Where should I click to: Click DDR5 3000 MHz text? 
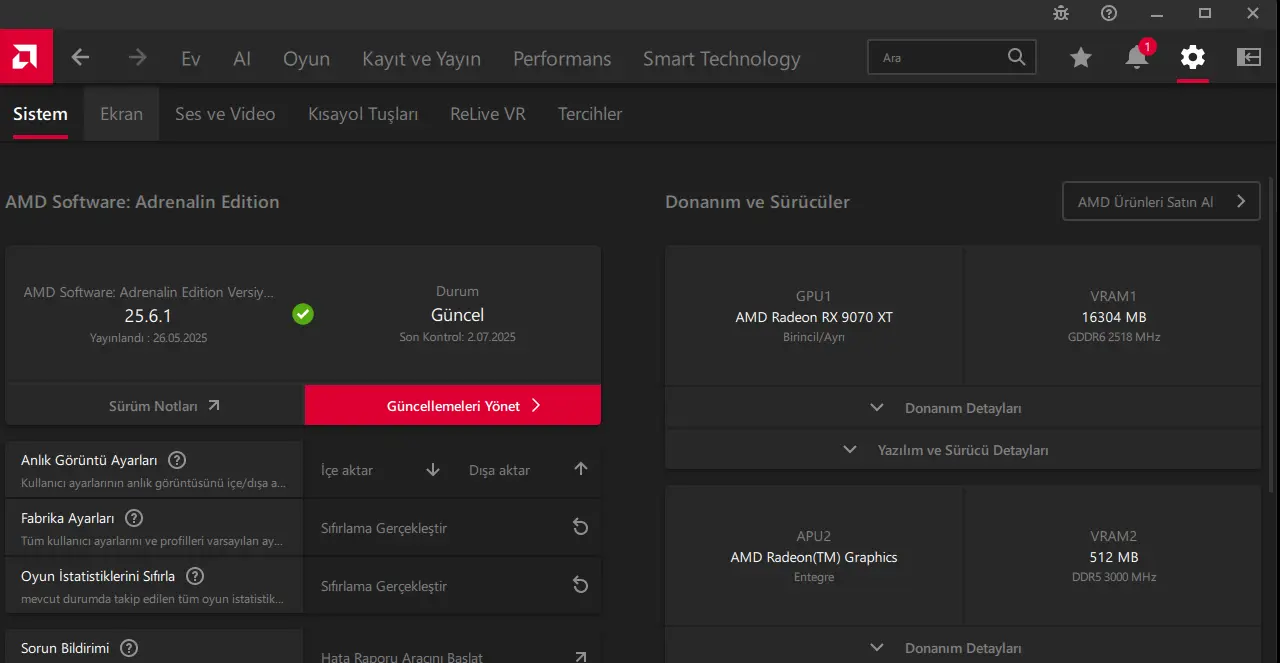point(1113,577)
